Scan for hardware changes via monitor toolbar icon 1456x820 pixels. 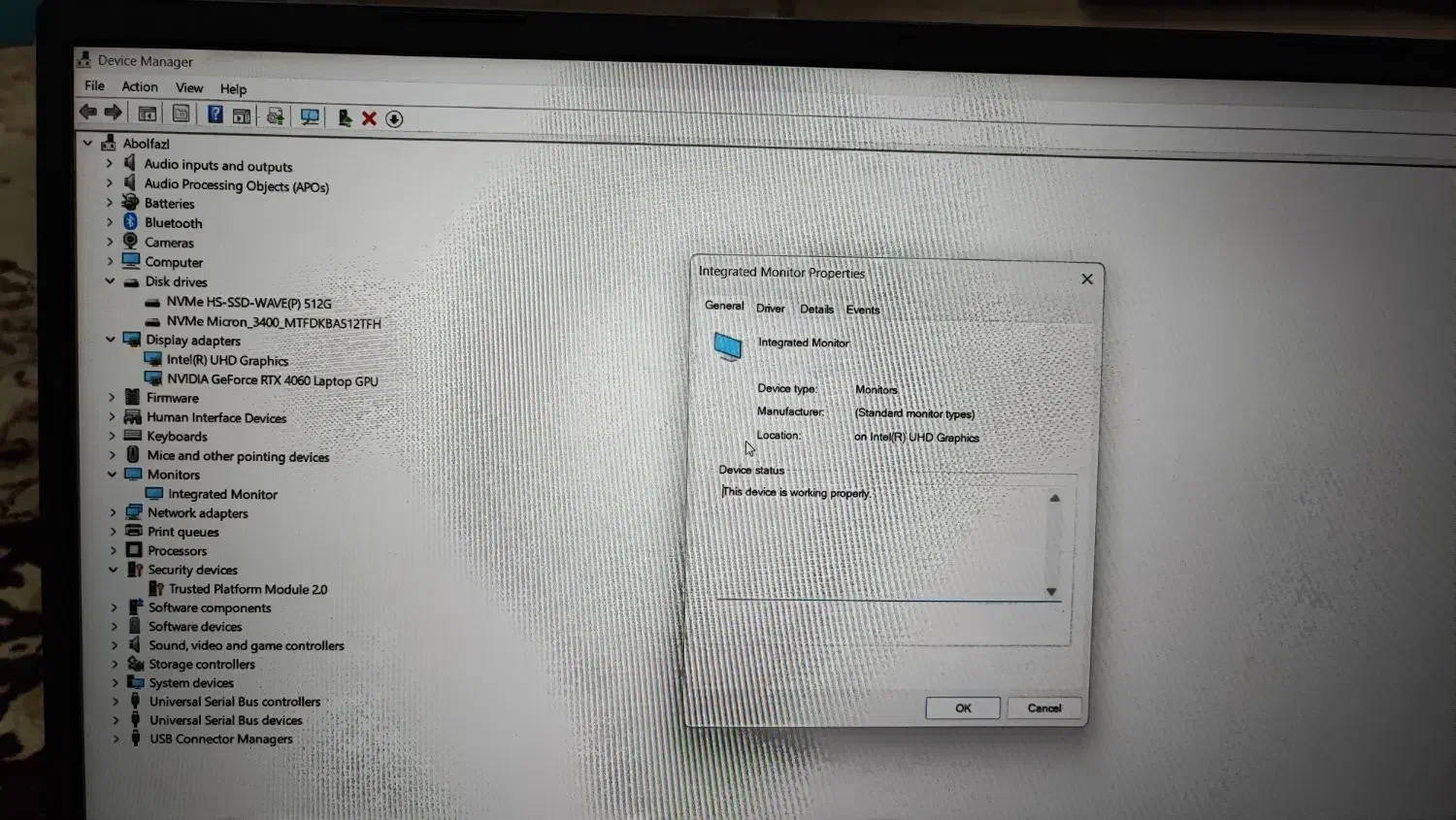[x=310, y=117]
